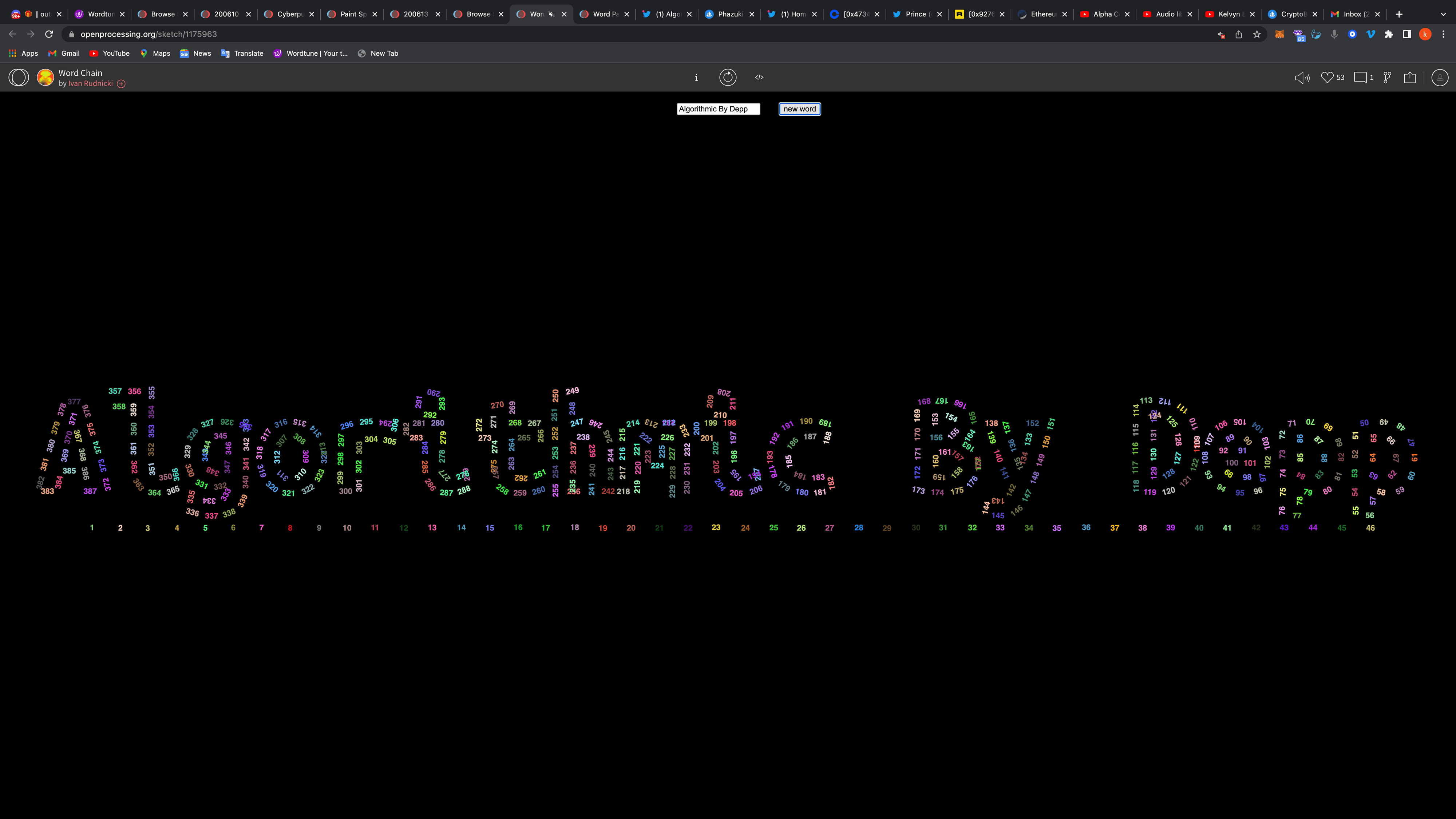The image size is (1456, 819).
Task: Open the tab search chevron
Action: pyautogui.click(x=1443, y=14)
